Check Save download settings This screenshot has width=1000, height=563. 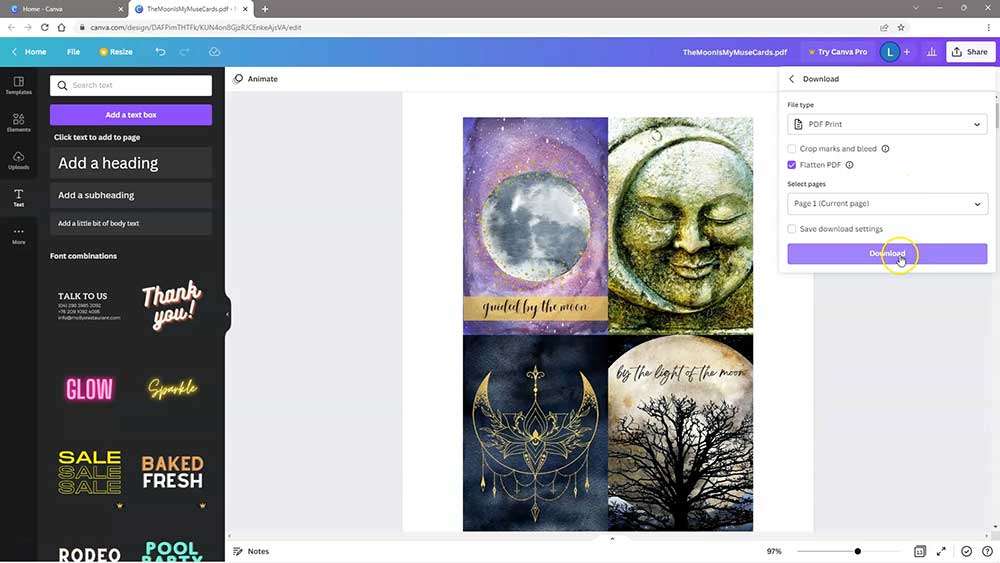791,229
